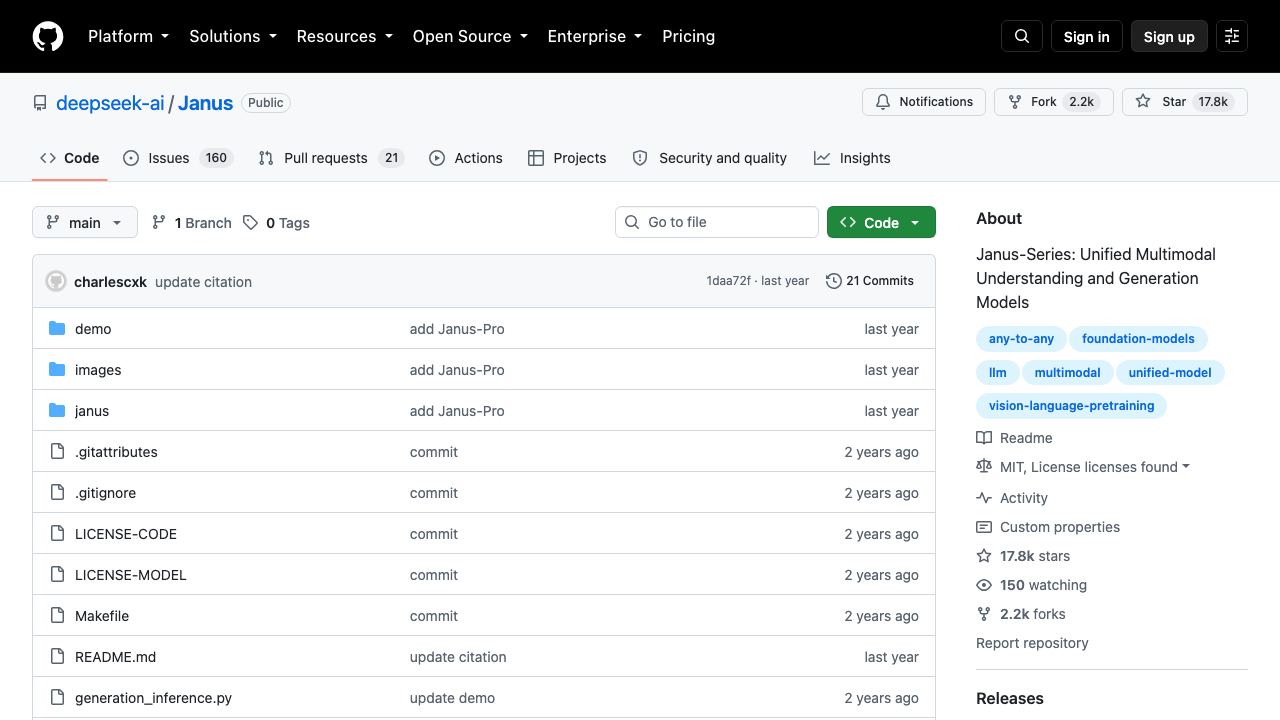
Task: Click the tag icon beside 0 Tags
Action: tap(250, 222)
